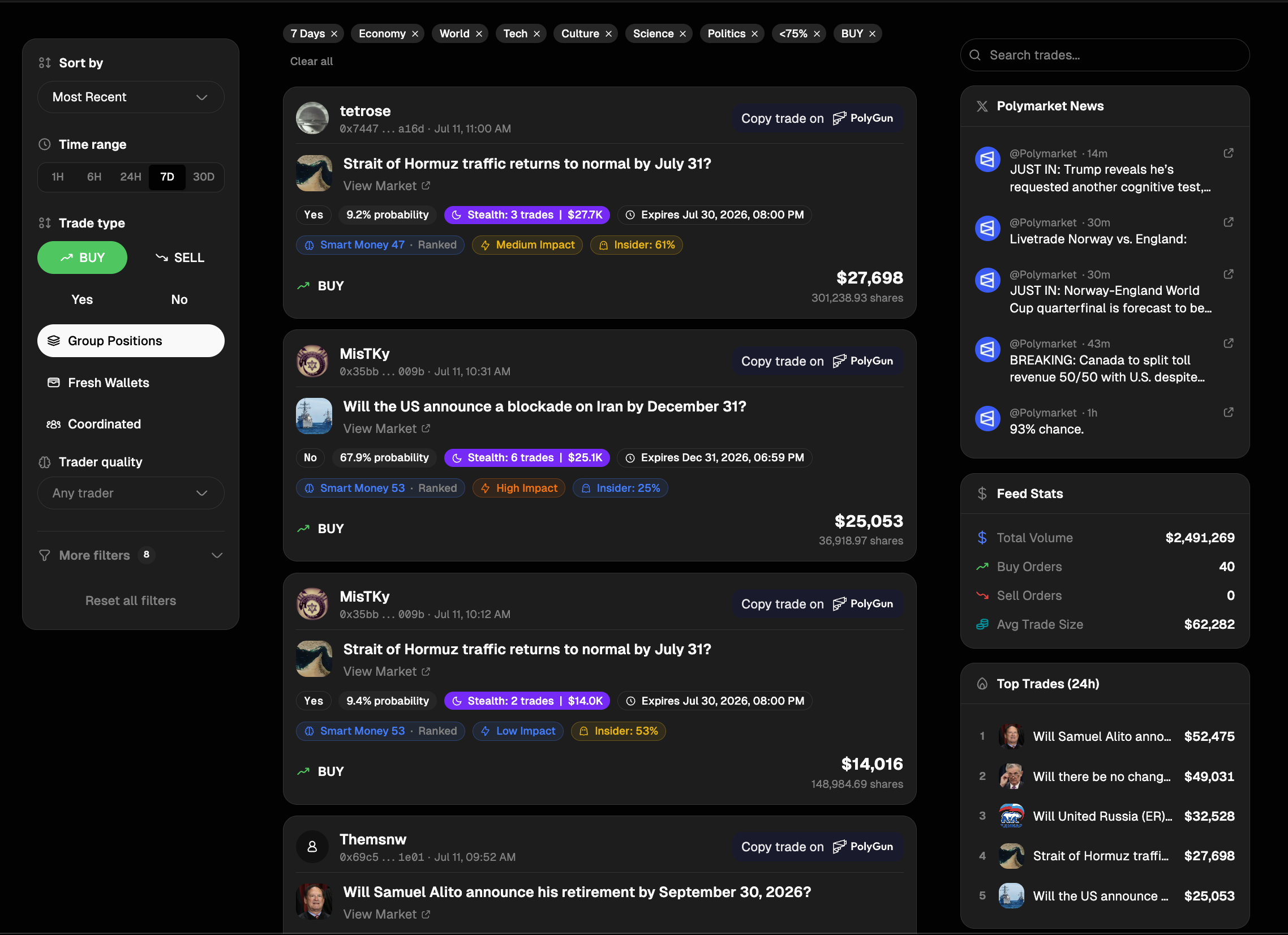The height and width of the screenshot is (935, 1288).
Task: Click High Impact badge
Action: pos(518,488)
